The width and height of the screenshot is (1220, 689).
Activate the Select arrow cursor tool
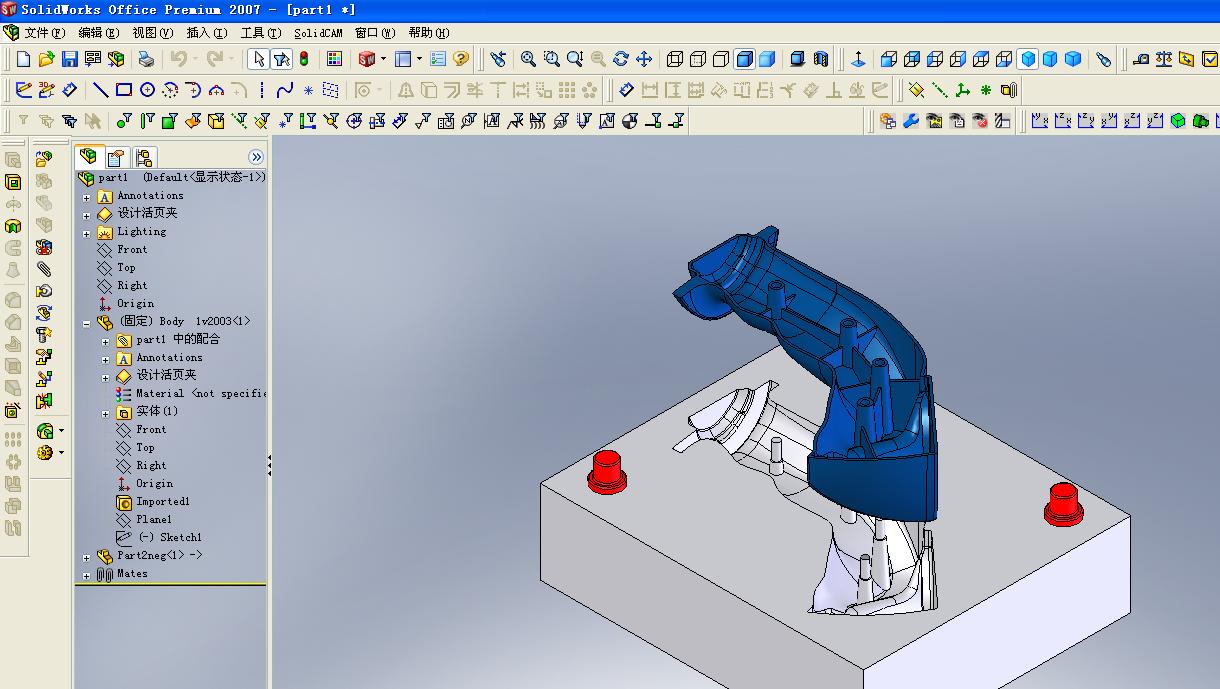click(x=258, y=59)
